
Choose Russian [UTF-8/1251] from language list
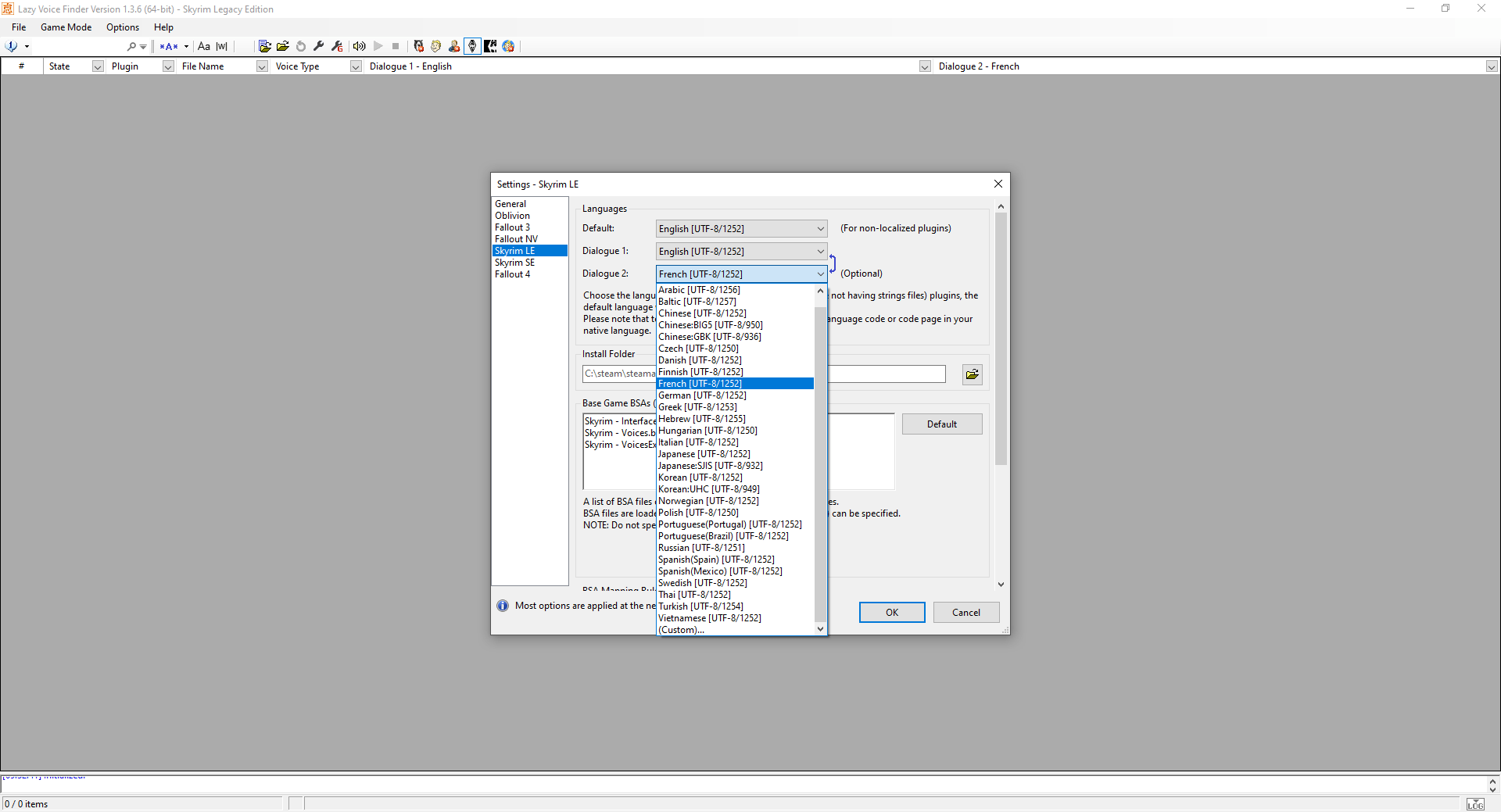click(x=735, y=548)
